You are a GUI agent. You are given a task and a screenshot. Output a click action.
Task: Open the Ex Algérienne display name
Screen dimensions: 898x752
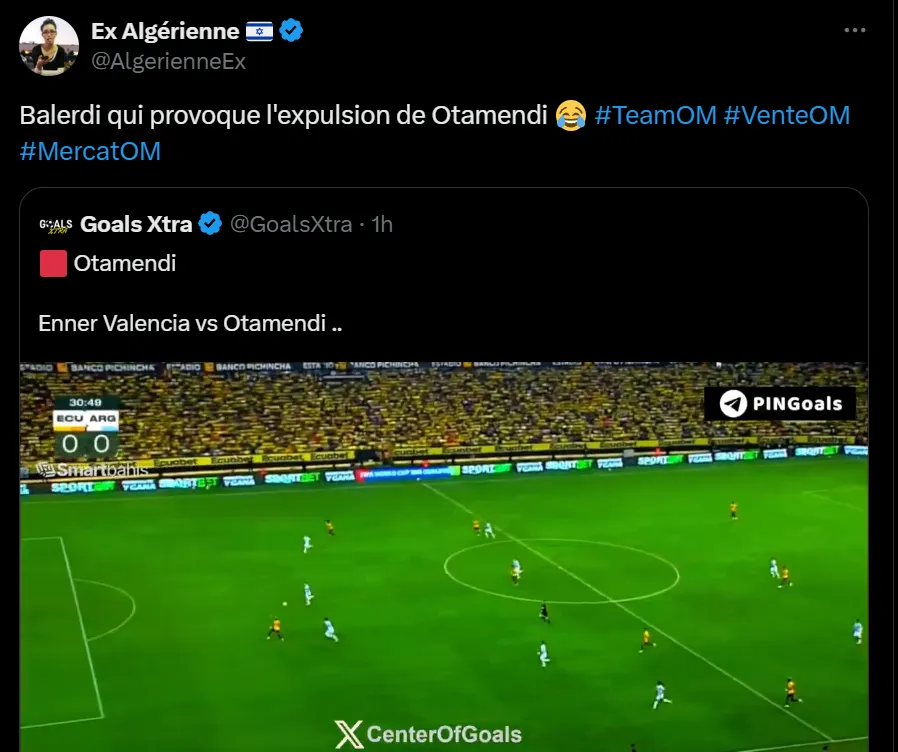point(165,32)
